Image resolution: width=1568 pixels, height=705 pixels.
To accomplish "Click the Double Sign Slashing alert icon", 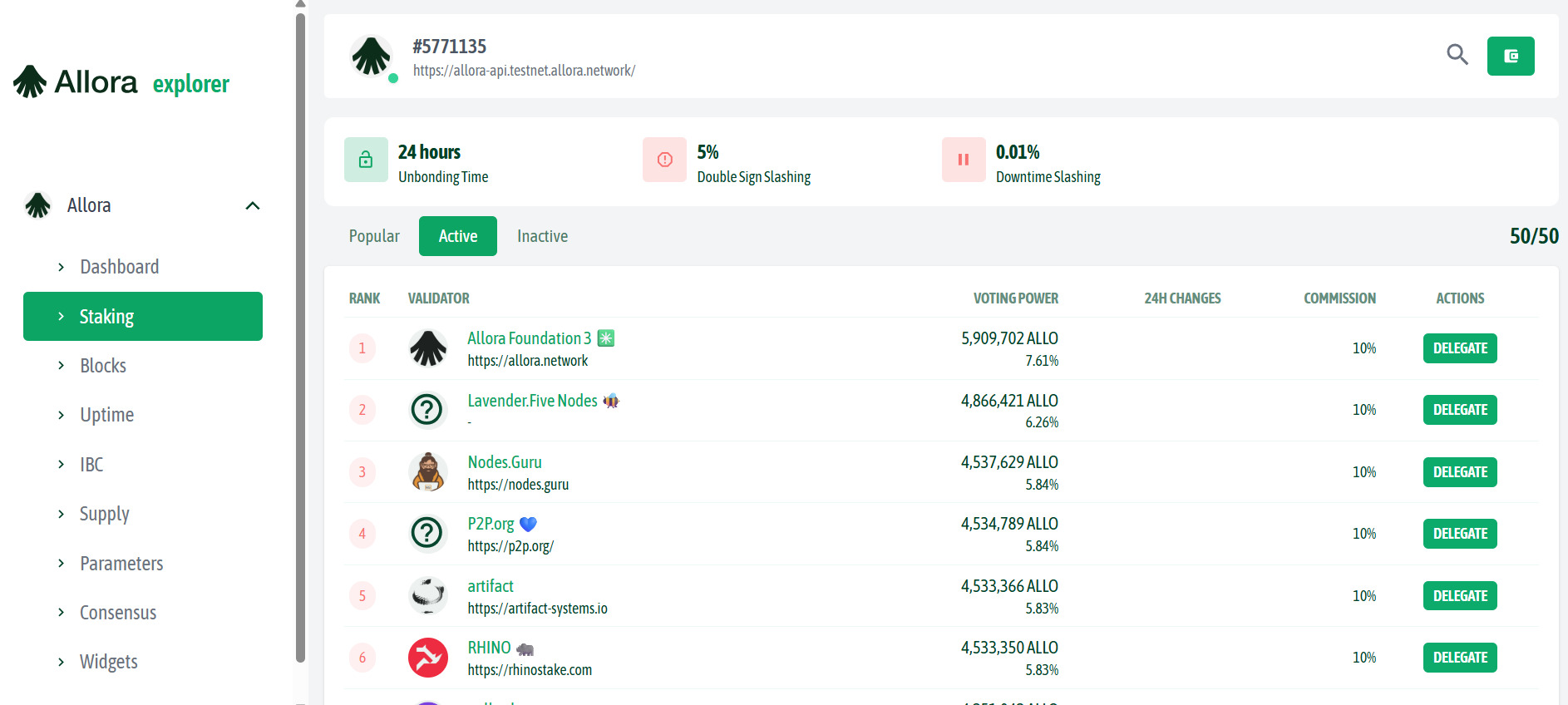I will tap(664, 160).
